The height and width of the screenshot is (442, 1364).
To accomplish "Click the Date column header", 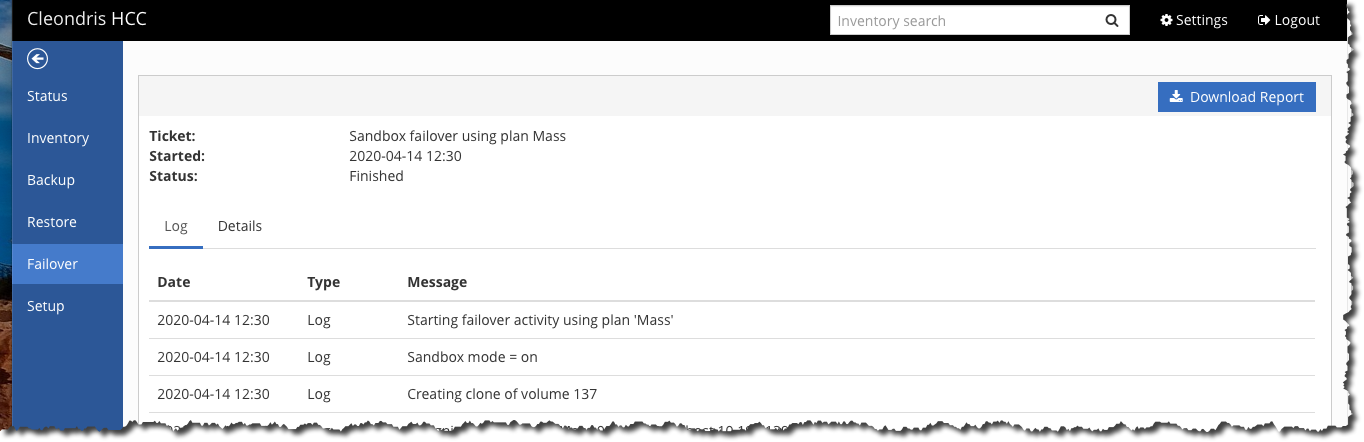I will click(174, 282).
